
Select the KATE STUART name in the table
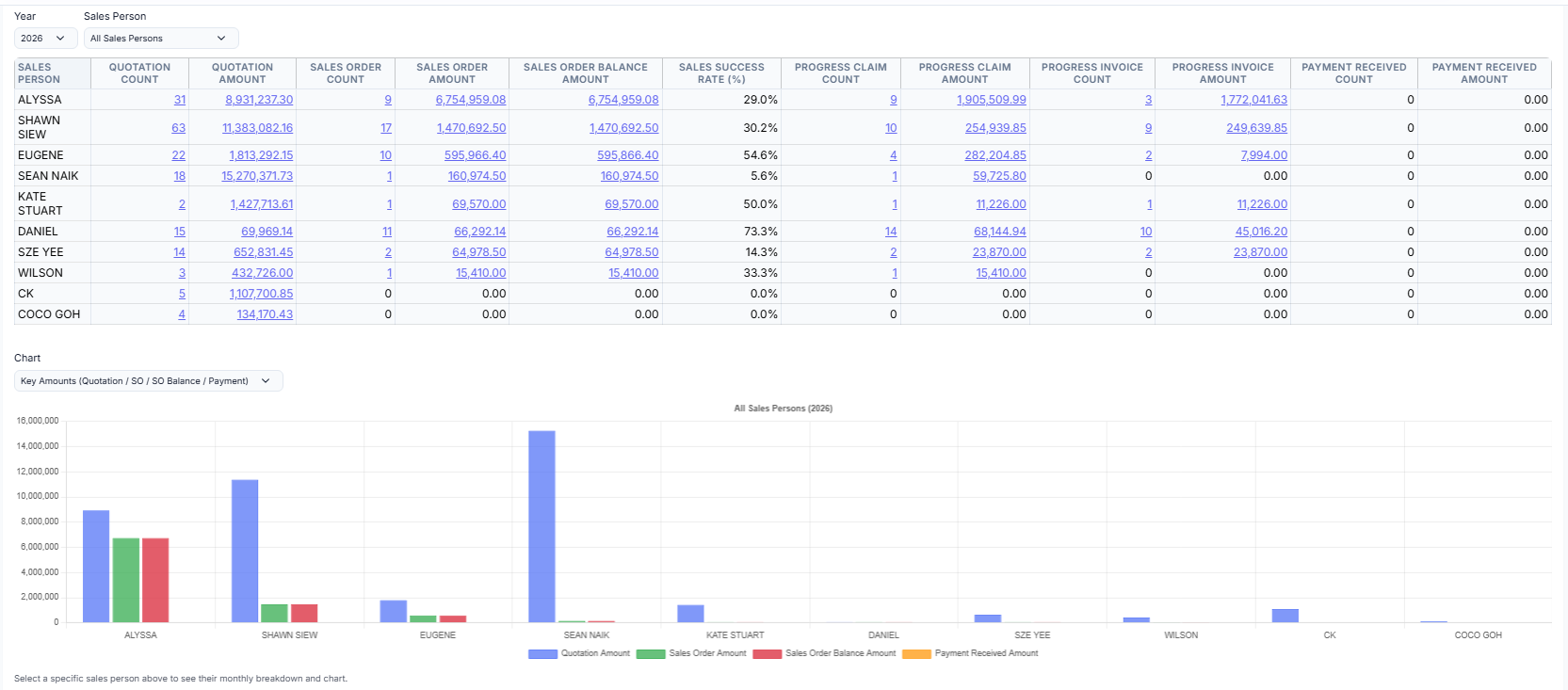tap(40, 204)
